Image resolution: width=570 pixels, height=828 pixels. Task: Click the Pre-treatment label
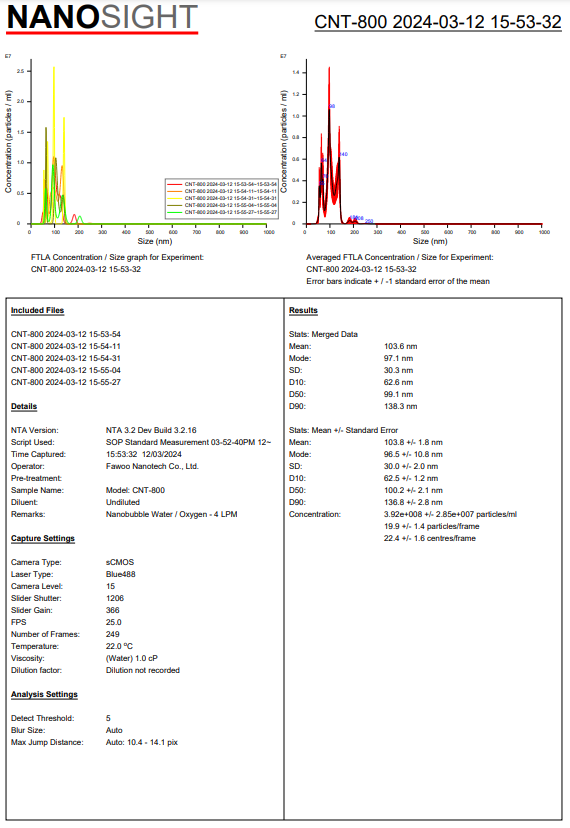(x=36, y=478)
